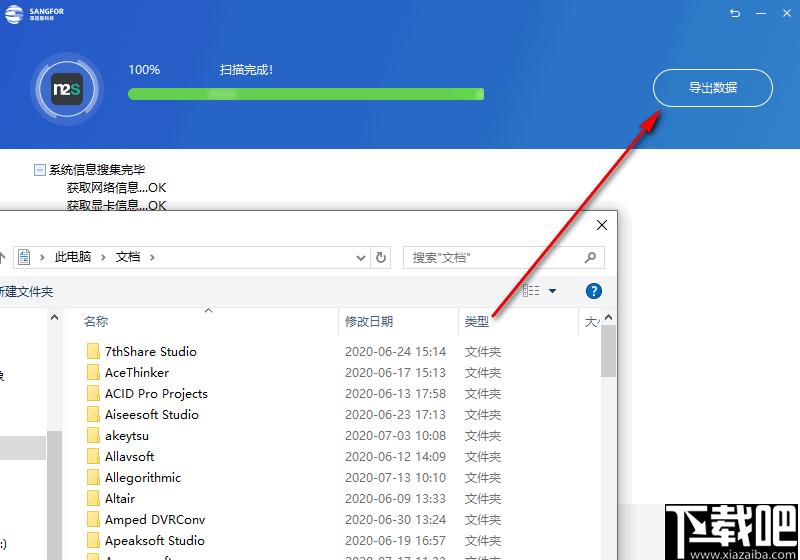Click date 2020-07-03 10:08
Image resolution: width=800 pixels, height=560 pixels.
click(x=395, y=436)
